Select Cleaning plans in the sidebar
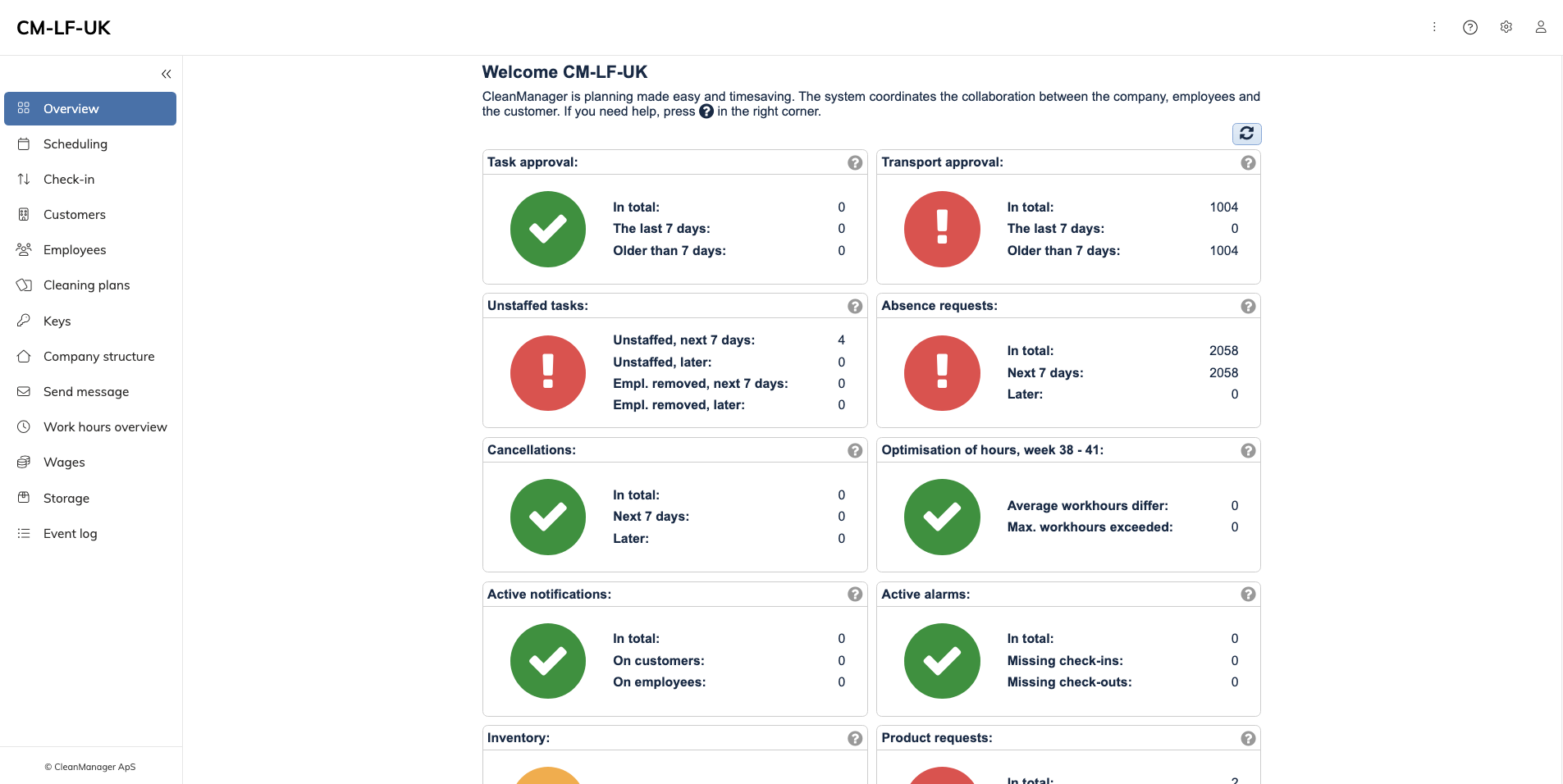This screenshot has height=784, width=1563. point(86,285)
